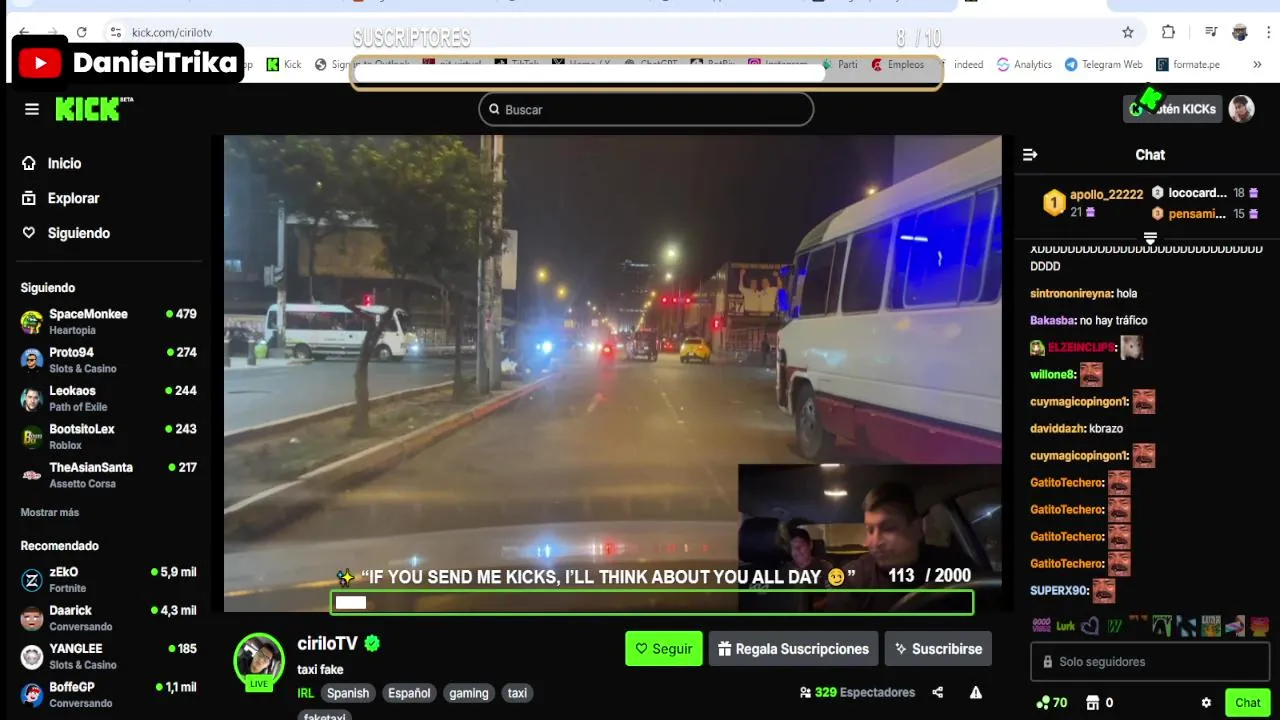The image size is (1280, 720).
Task: Go to Inicio in the sidebar
Action: point(52,163)
